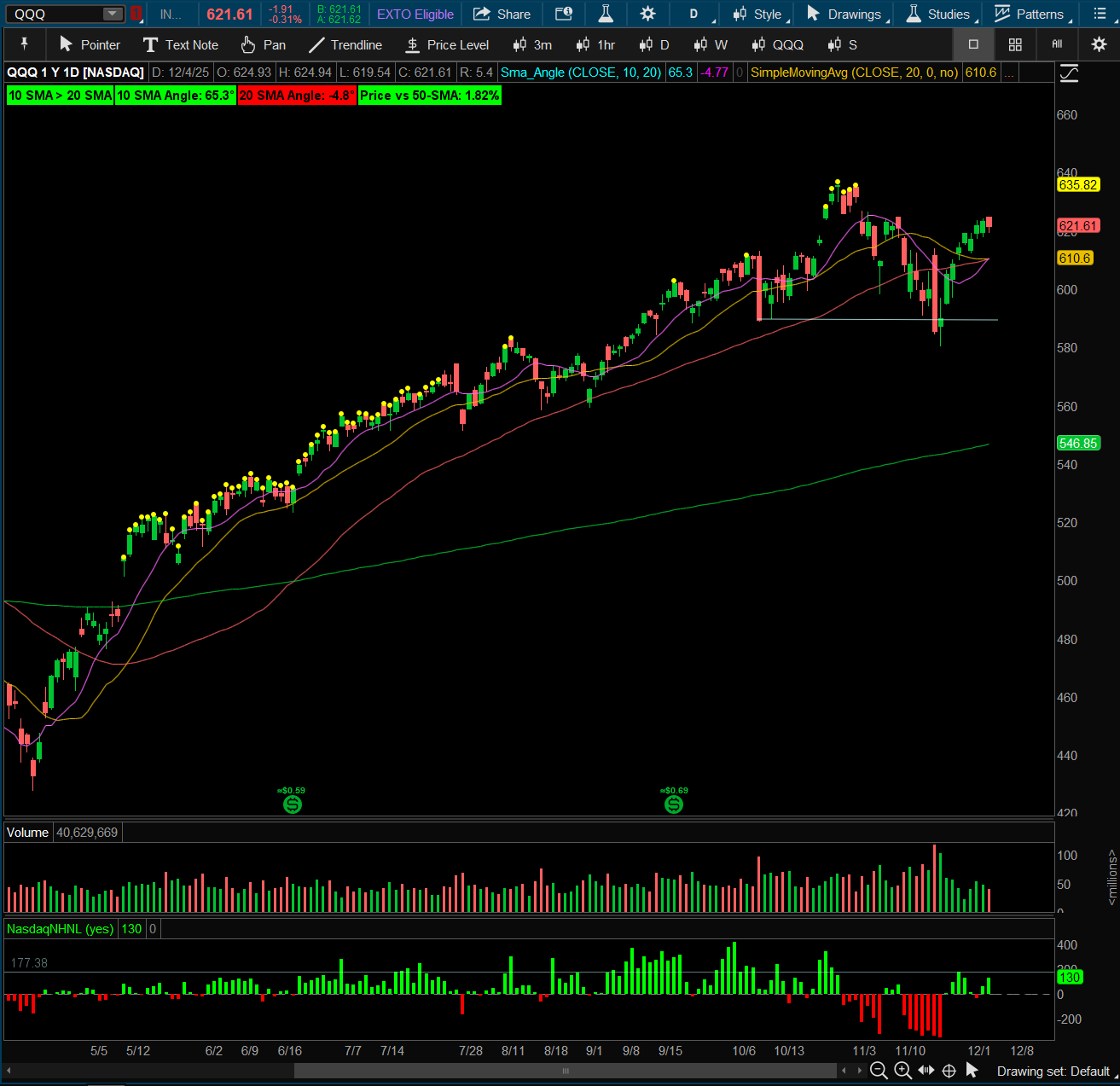The image size is (1120, 1086).
Task: Select the single chart layout icon
Action: point(973,44)
